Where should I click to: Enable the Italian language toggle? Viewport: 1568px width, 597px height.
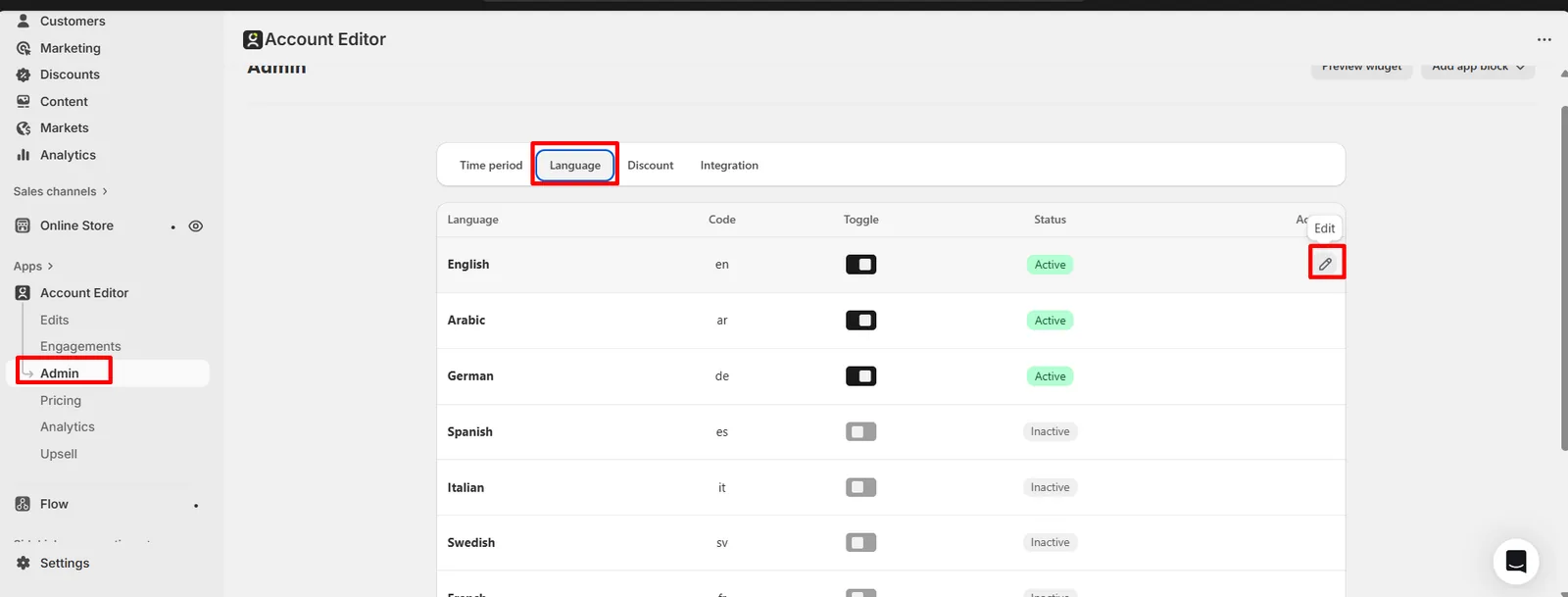(860, 487)
